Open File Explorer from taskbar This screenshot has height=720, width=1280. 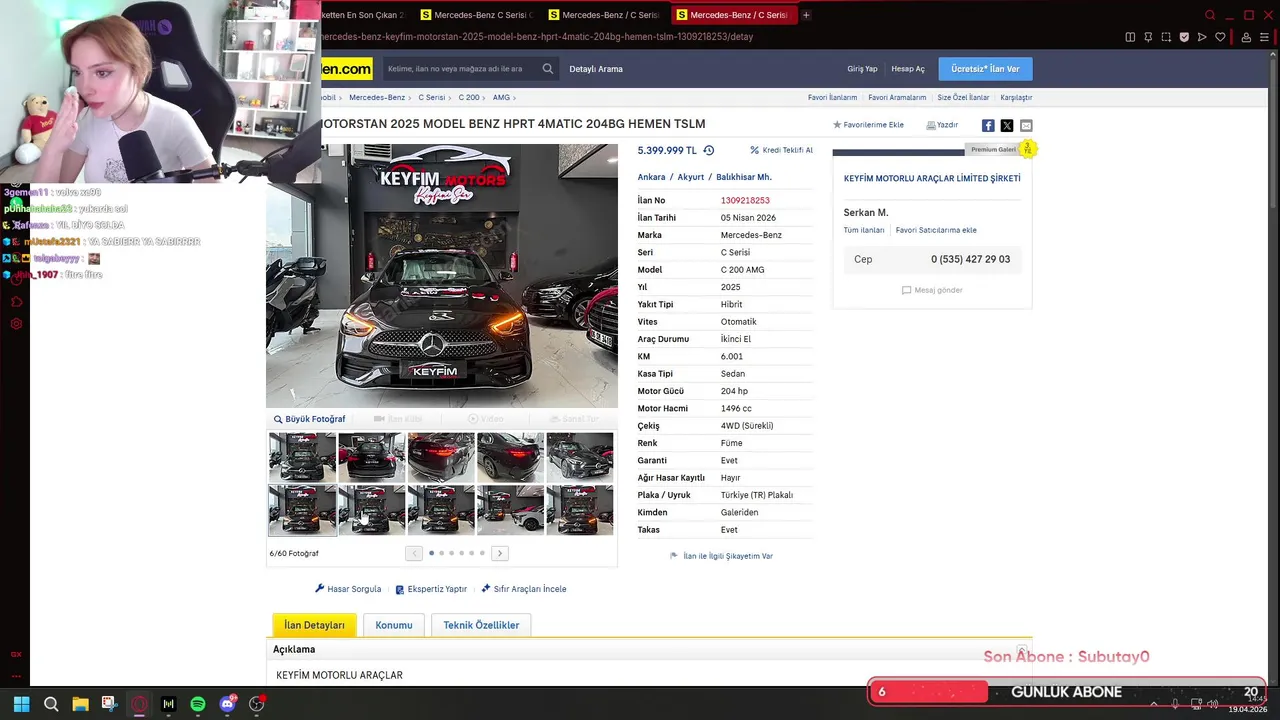pos(80,704)
